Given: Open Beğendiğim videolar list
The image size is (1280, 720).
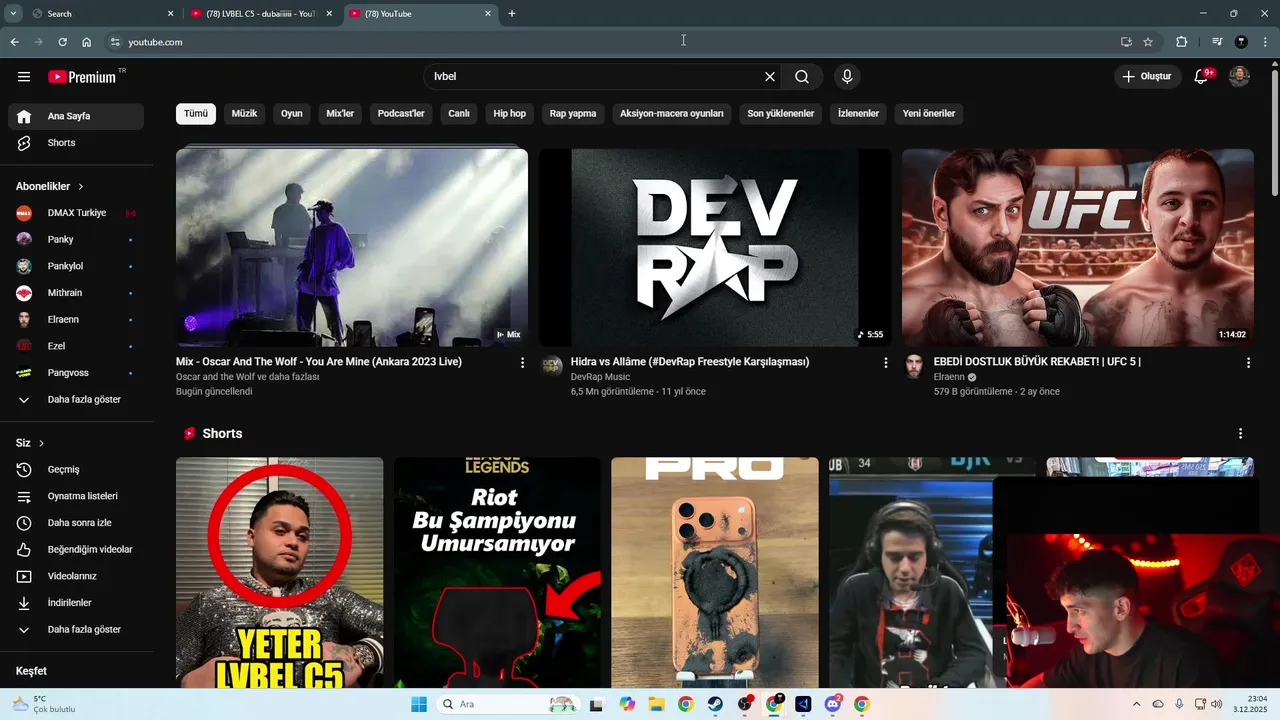Looking at the screenshot, I should coord(76,549).
